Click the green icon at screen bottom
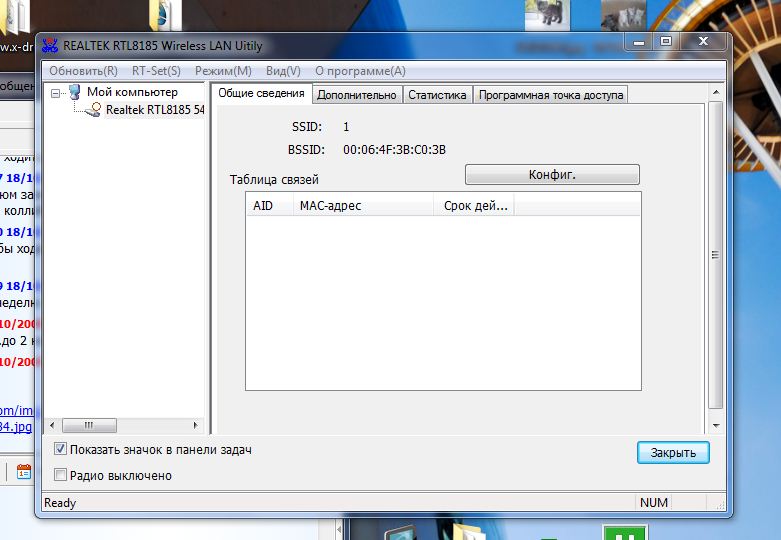The image size is (781, 540). click(x=624, y=533)
